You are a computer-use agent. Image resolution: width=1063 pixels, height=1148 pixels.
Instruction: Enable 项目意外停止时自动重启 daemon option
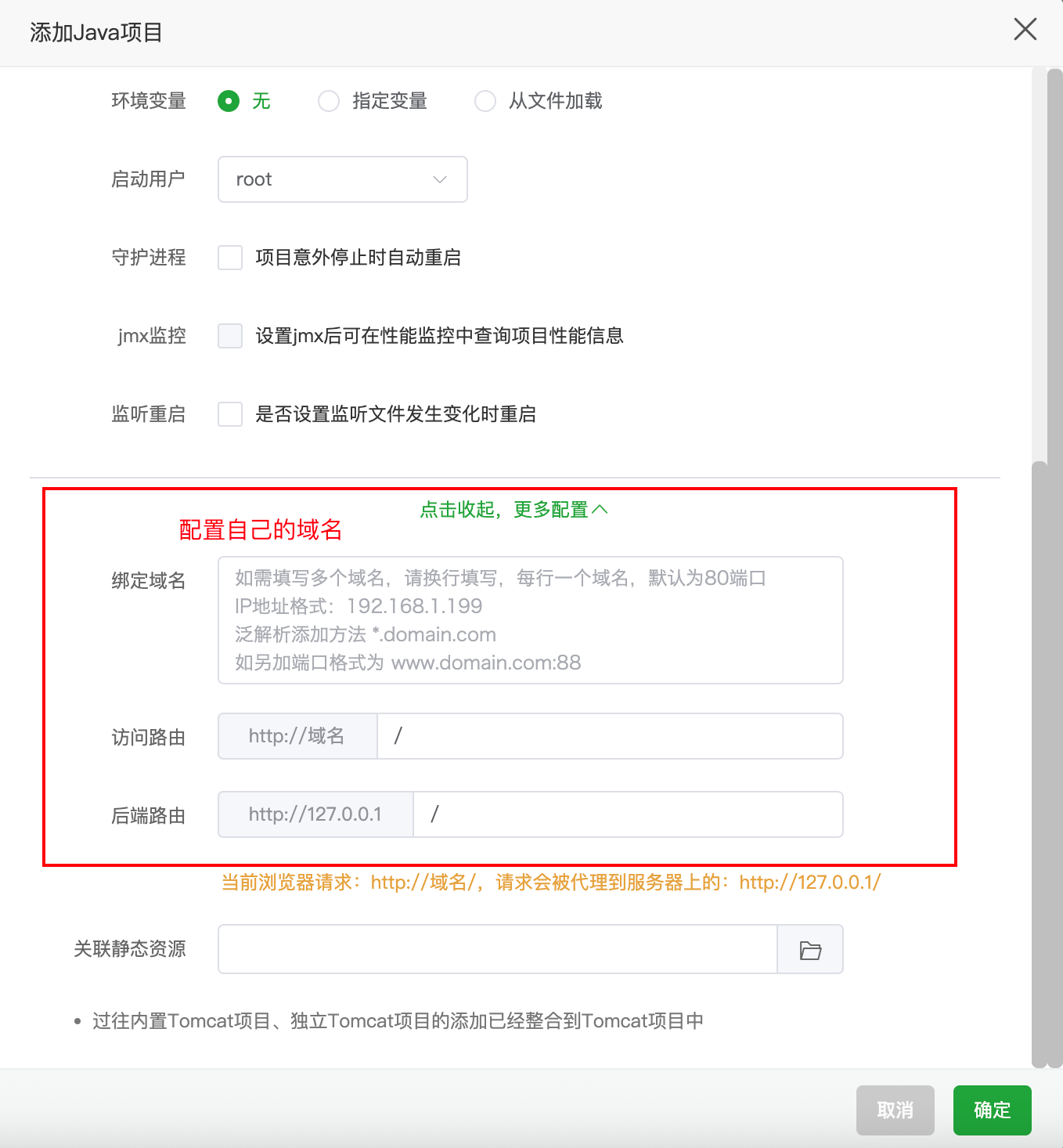pyautogui.click(x=229, y=258)
